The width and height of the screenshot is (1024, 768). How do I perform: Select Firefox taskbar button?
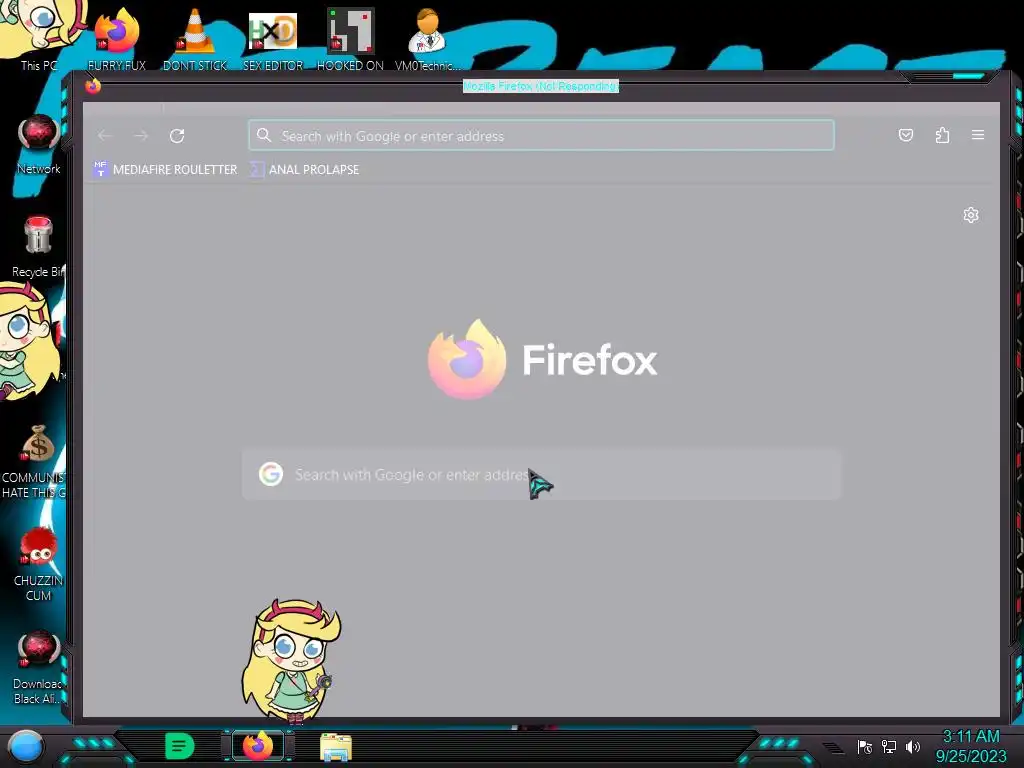coord(258,746)
